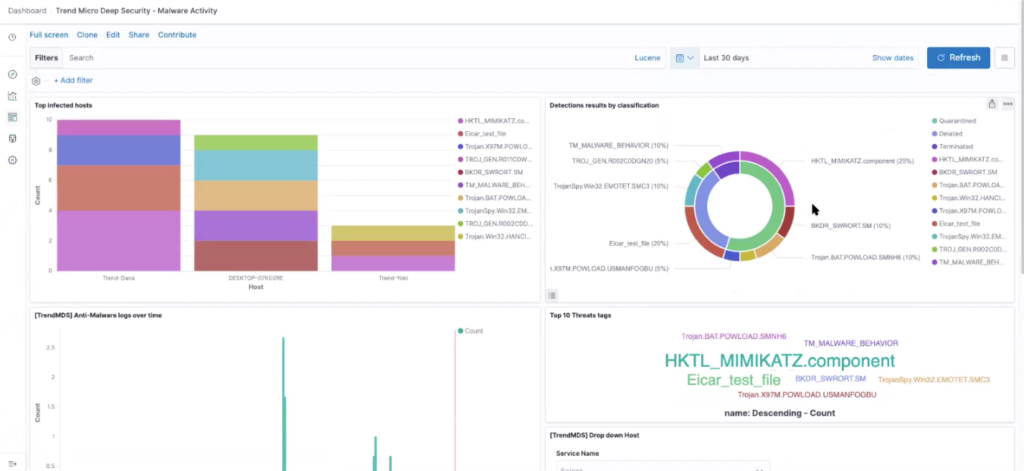The image size is (1024, 471).
Task: Open the Recently viewed clock icon
Action: (12, 37)
